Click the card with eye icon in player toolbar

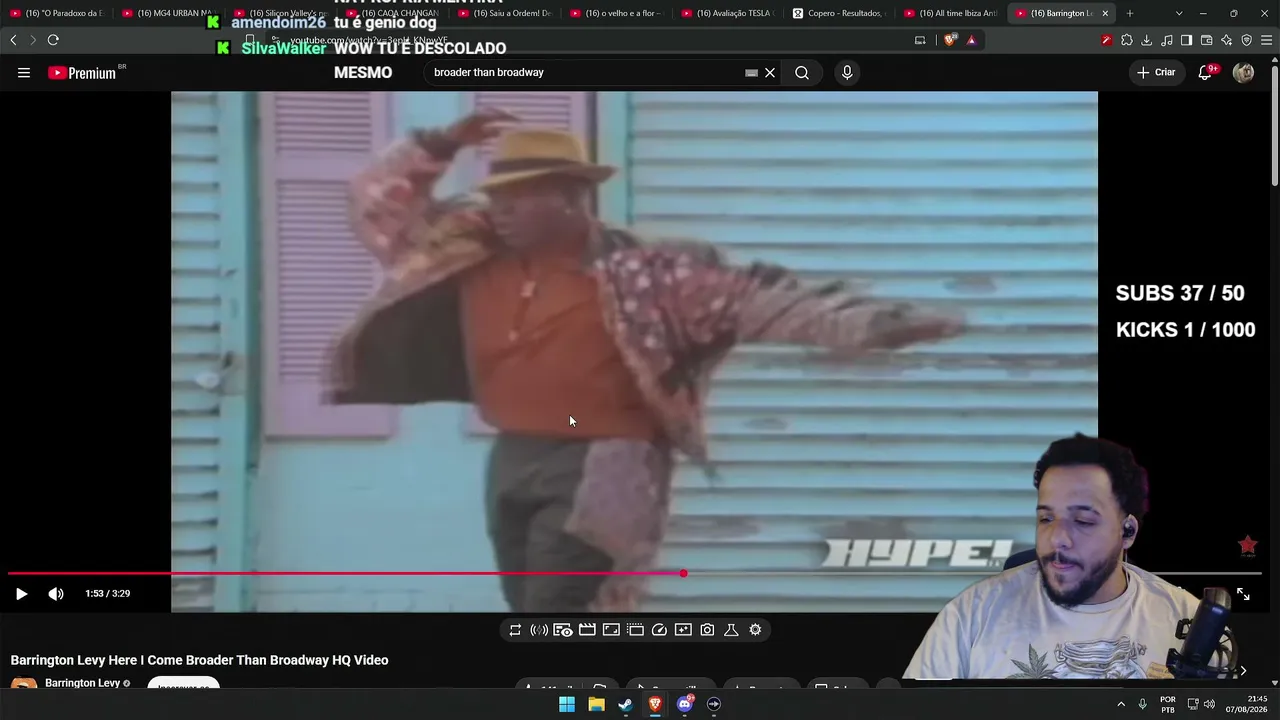point(563,630)
